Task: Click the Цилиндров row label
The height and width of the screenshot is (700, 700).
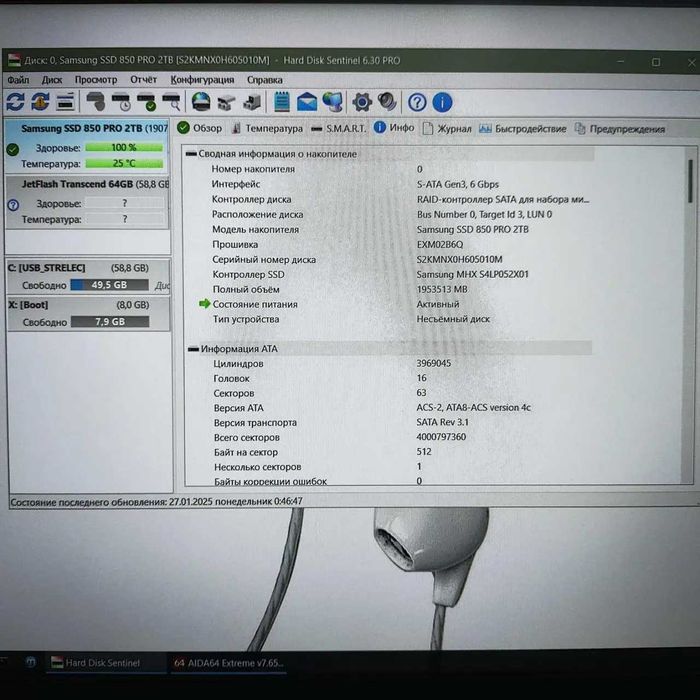Action: click(x=238, y=363)
